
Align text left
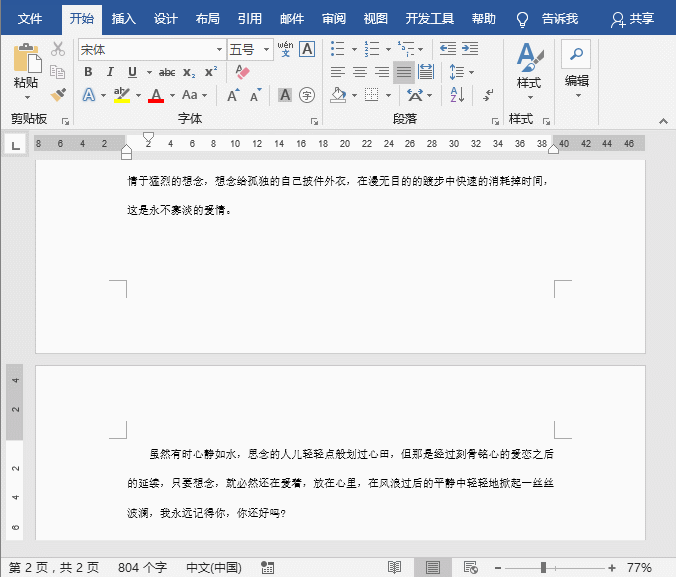click(x=338, y=72)
